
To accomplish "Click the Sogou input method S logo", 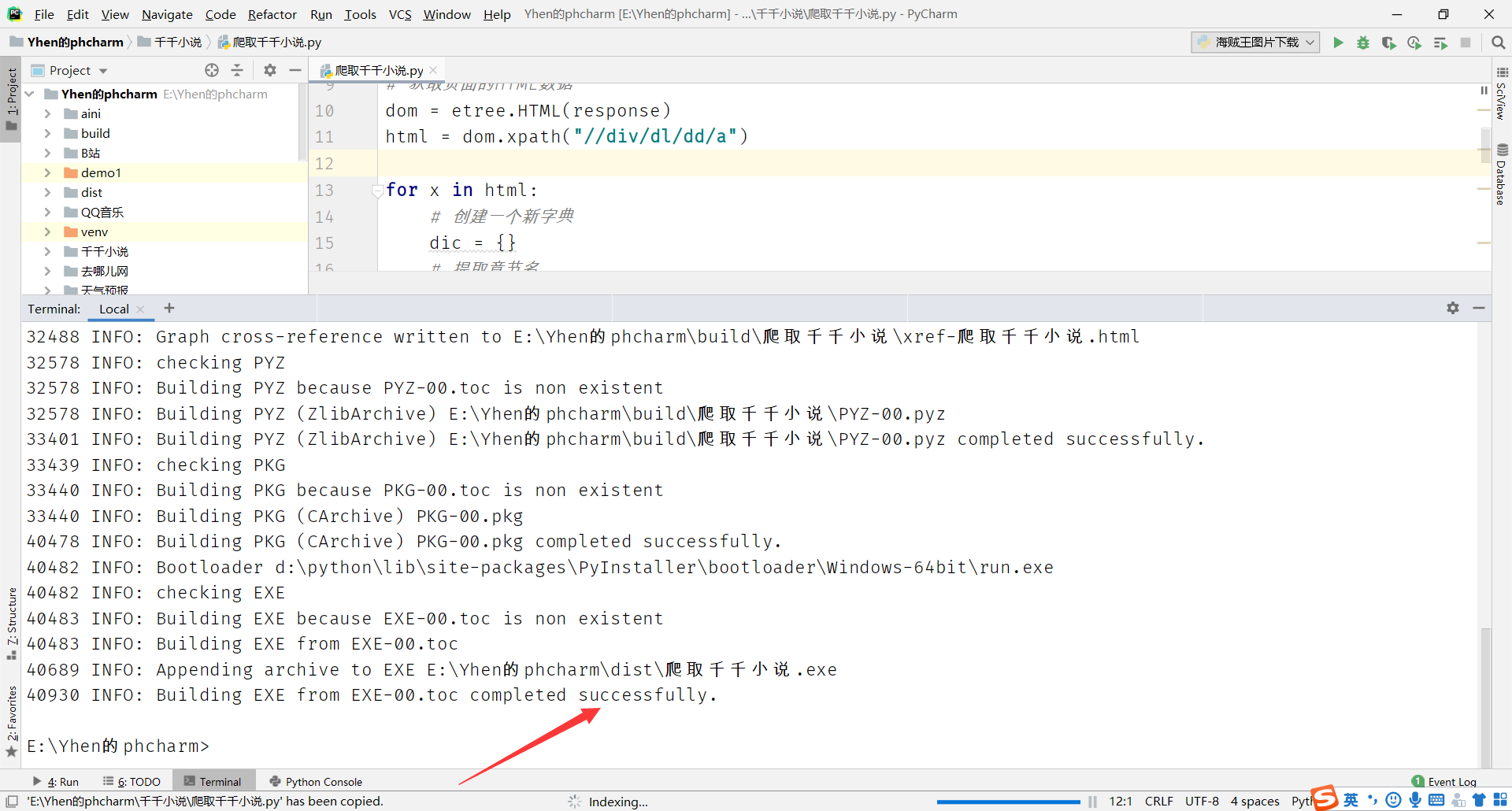I will pyautogui.click(x=1325, y=798).
